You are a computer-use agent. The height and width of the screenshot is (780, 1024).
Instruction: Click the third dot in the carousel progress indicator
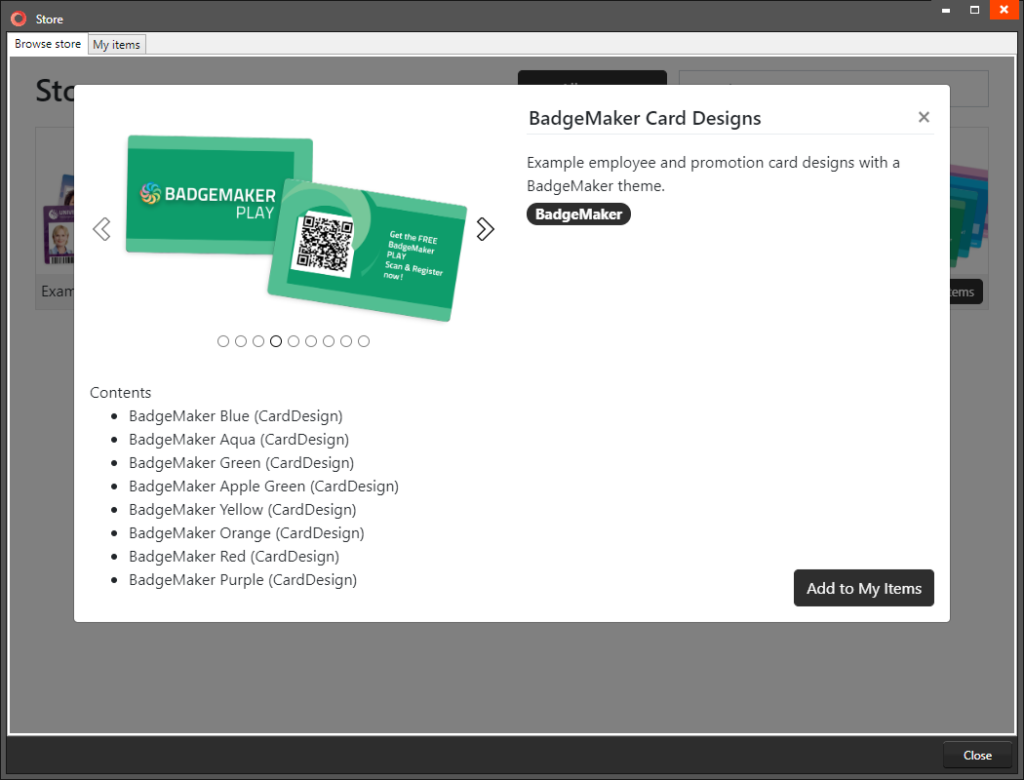point(258,341)
